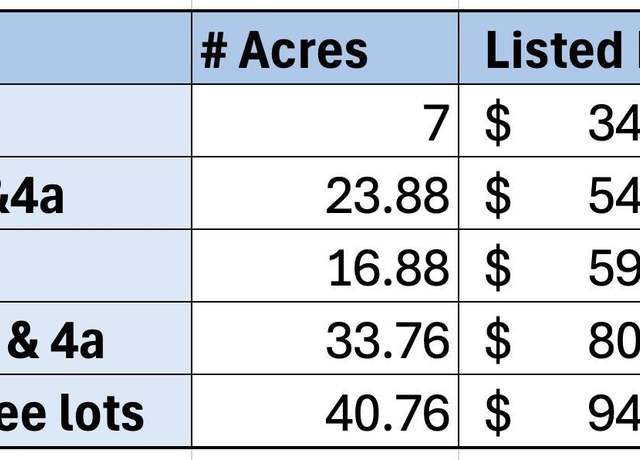Image resolution: width=640 pixels, height=460 pixels.
Task: Select the acres cell containing 7
Action: [325, 120]
